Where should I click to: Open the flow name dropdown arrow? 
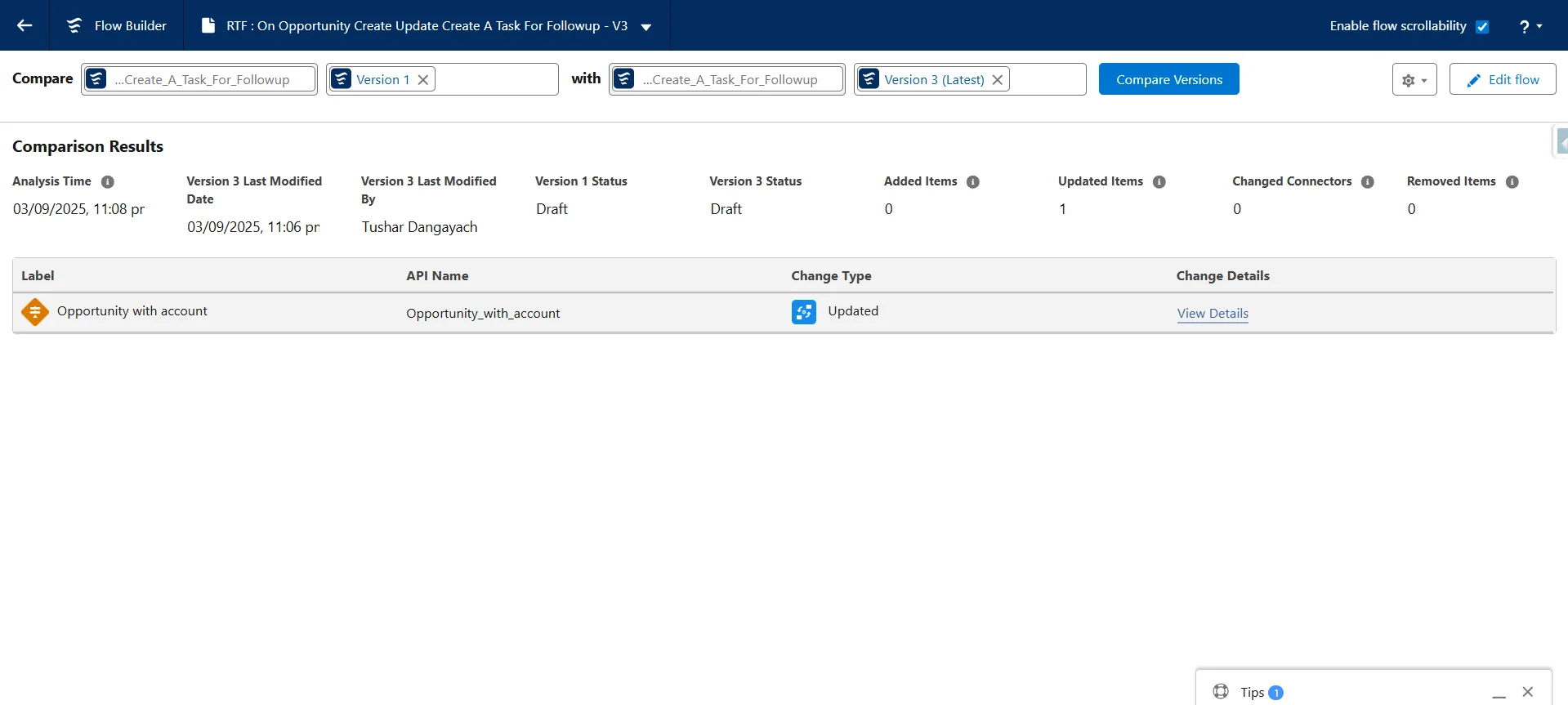(646, 27)
